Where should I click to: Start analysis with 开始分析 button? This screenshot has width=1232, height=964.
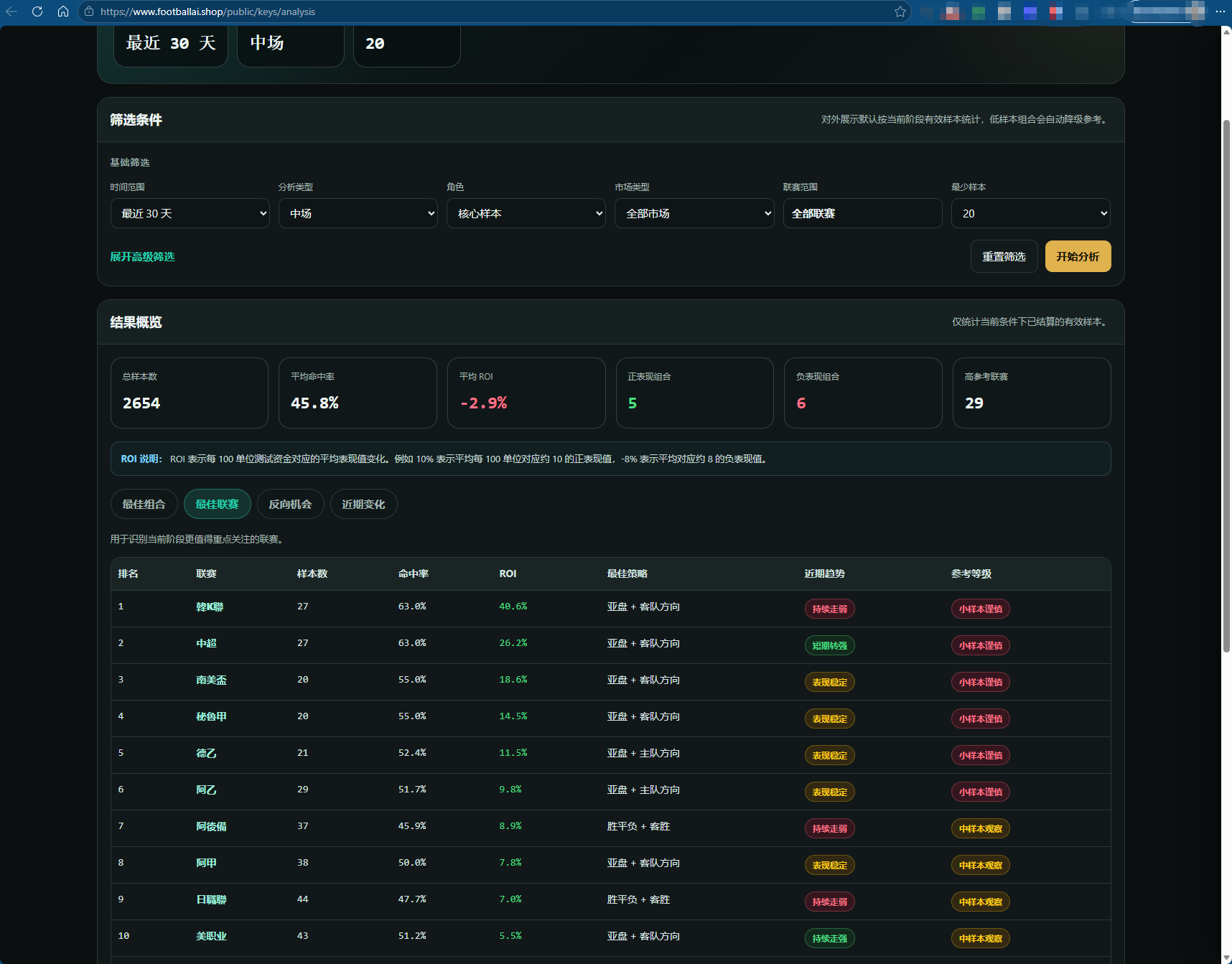(1078, 256)
